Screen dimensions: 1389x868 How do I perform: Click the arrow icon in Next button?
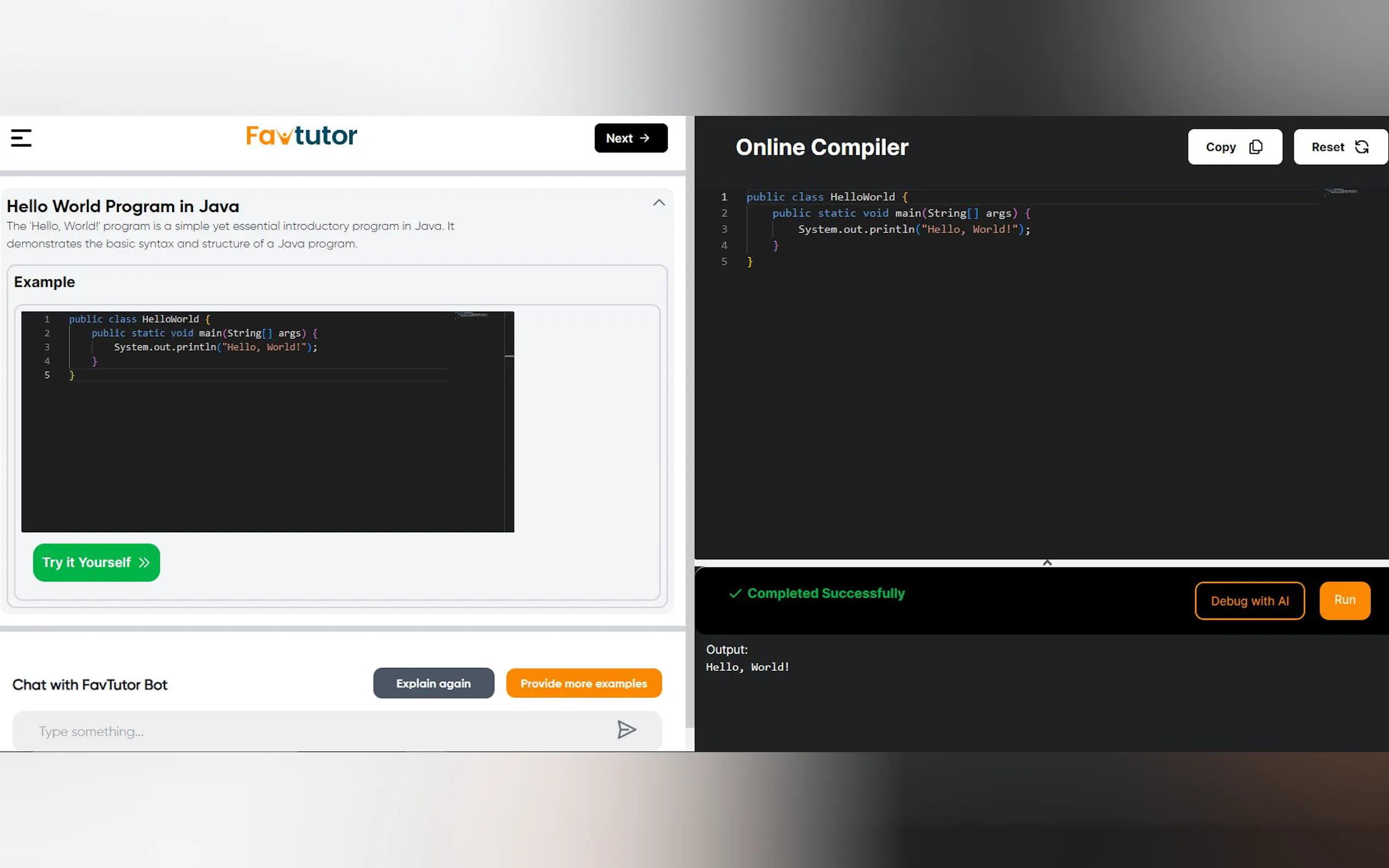[x=645, y=138]
